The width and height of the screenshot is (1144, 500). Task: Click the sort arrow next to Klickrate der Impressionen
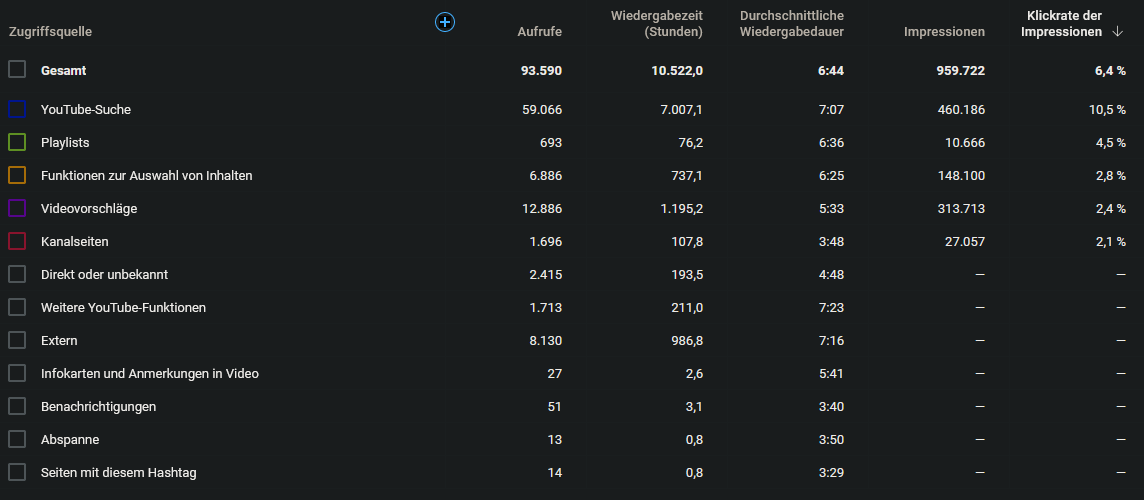pos(1118,32)
